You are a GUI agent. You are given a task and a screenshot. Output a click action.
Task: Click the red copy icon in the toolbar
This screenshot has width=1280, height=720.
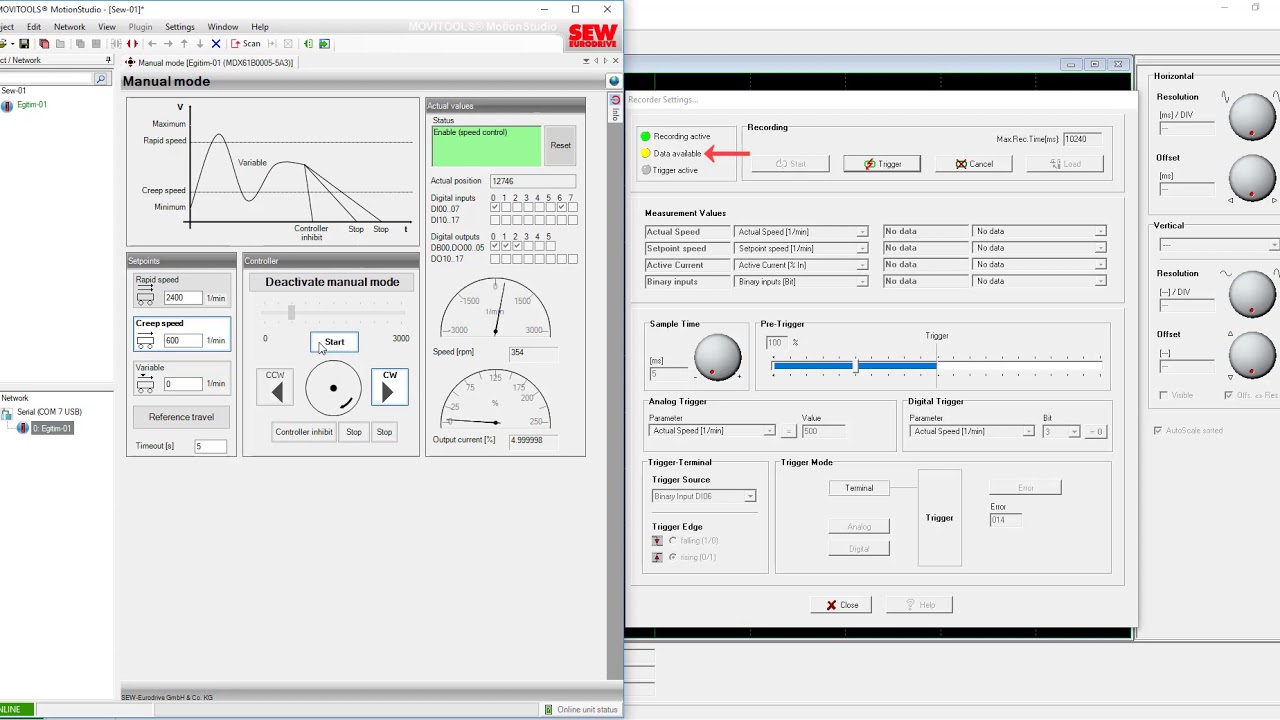(43, 44)
